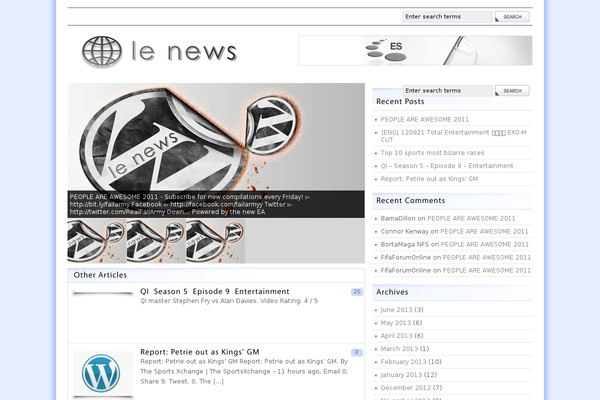Screen dimensions: 600x400
Task: Click the Archives heading
Action: pos(392,292)
